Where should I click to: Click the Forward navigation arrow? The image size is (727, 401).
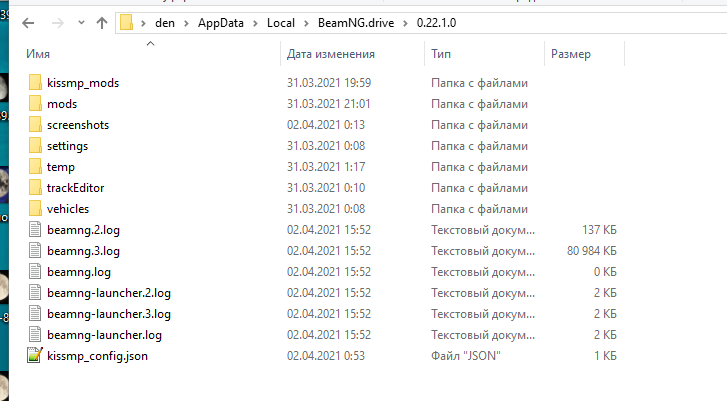coord(57,23)
